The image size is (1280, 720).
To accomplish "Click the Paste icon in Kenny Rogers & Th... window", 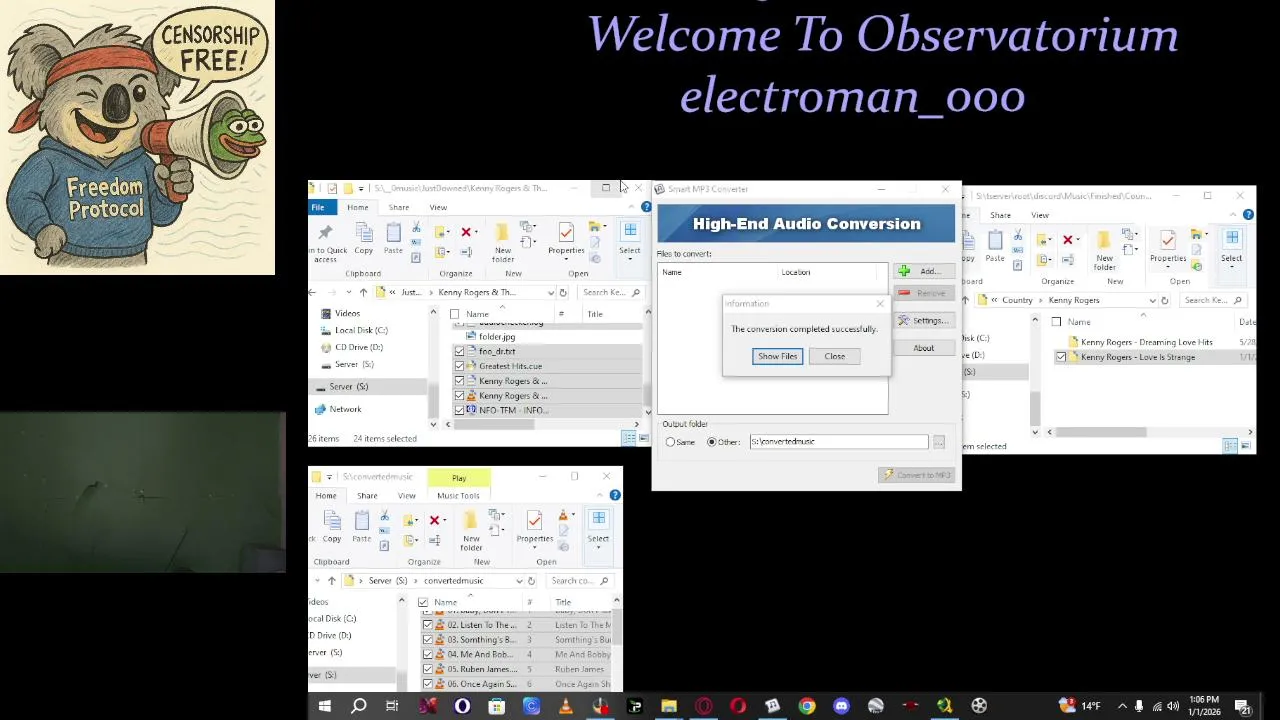I will [x=393, y=239].
